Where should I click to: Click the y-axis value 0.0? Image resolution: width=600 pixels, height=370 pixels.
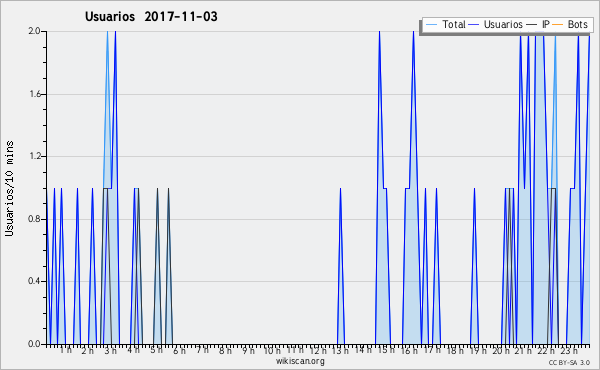(x=34, y=344)
